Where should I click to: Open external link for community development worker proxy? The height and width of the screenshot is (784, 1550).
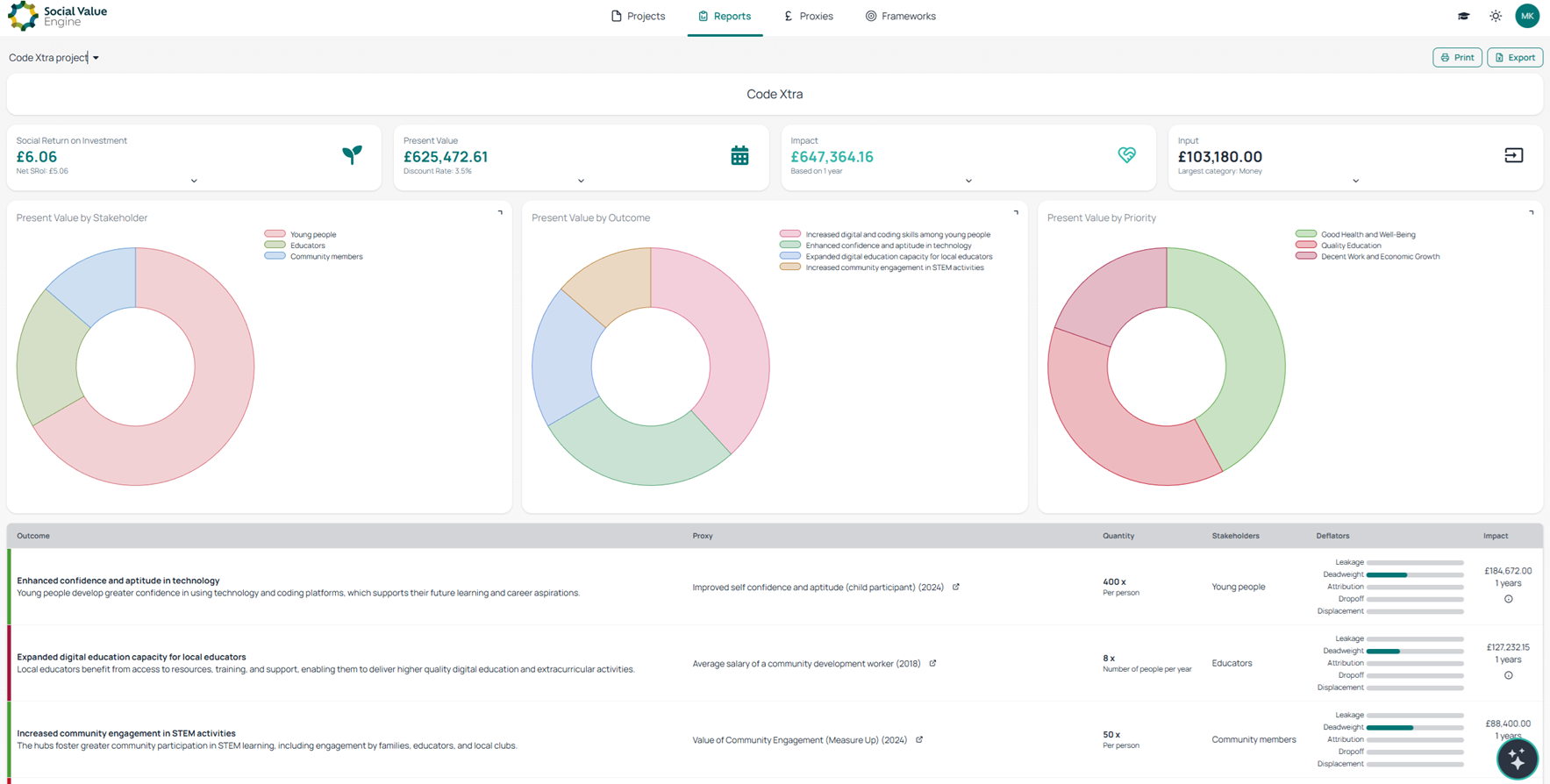[932, 663]
